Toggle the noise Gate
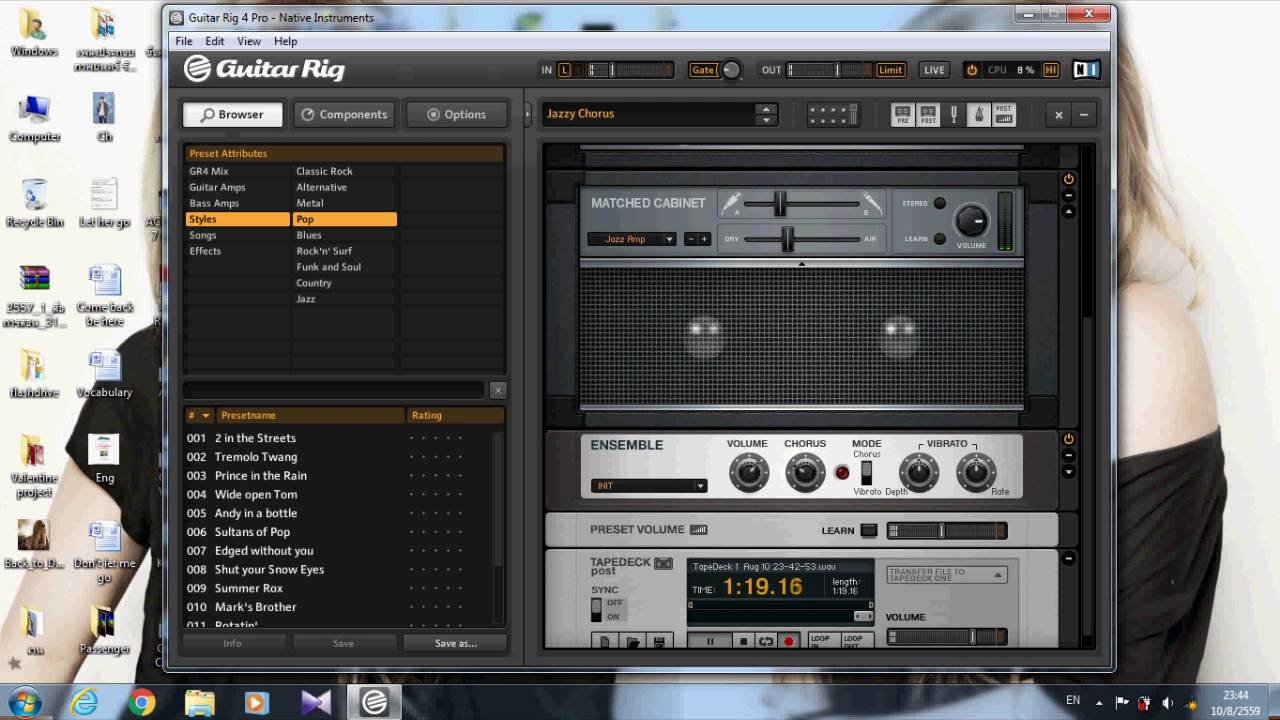The image size is (1280, 720). coord(703,70)
